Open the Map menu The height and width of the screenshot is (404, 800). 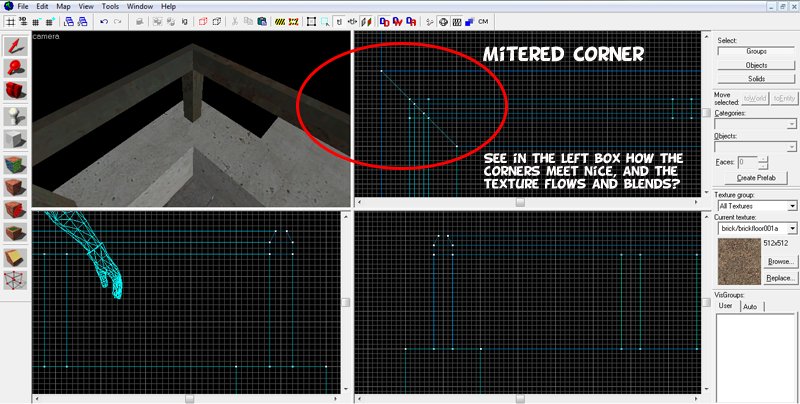click(63, 6)
